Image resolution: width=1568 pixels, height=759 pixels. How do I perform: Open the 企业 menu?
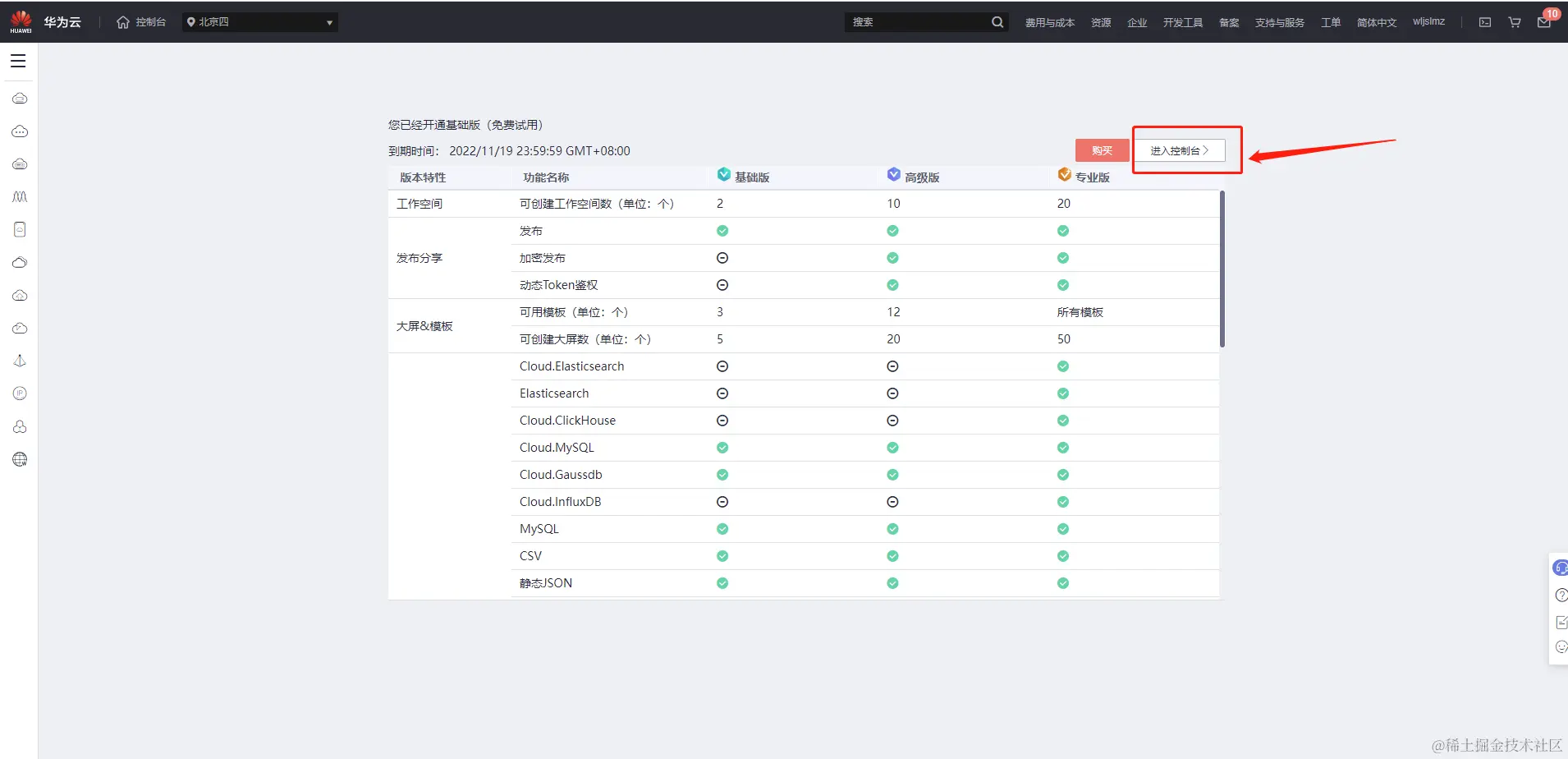pos(1137,22)
